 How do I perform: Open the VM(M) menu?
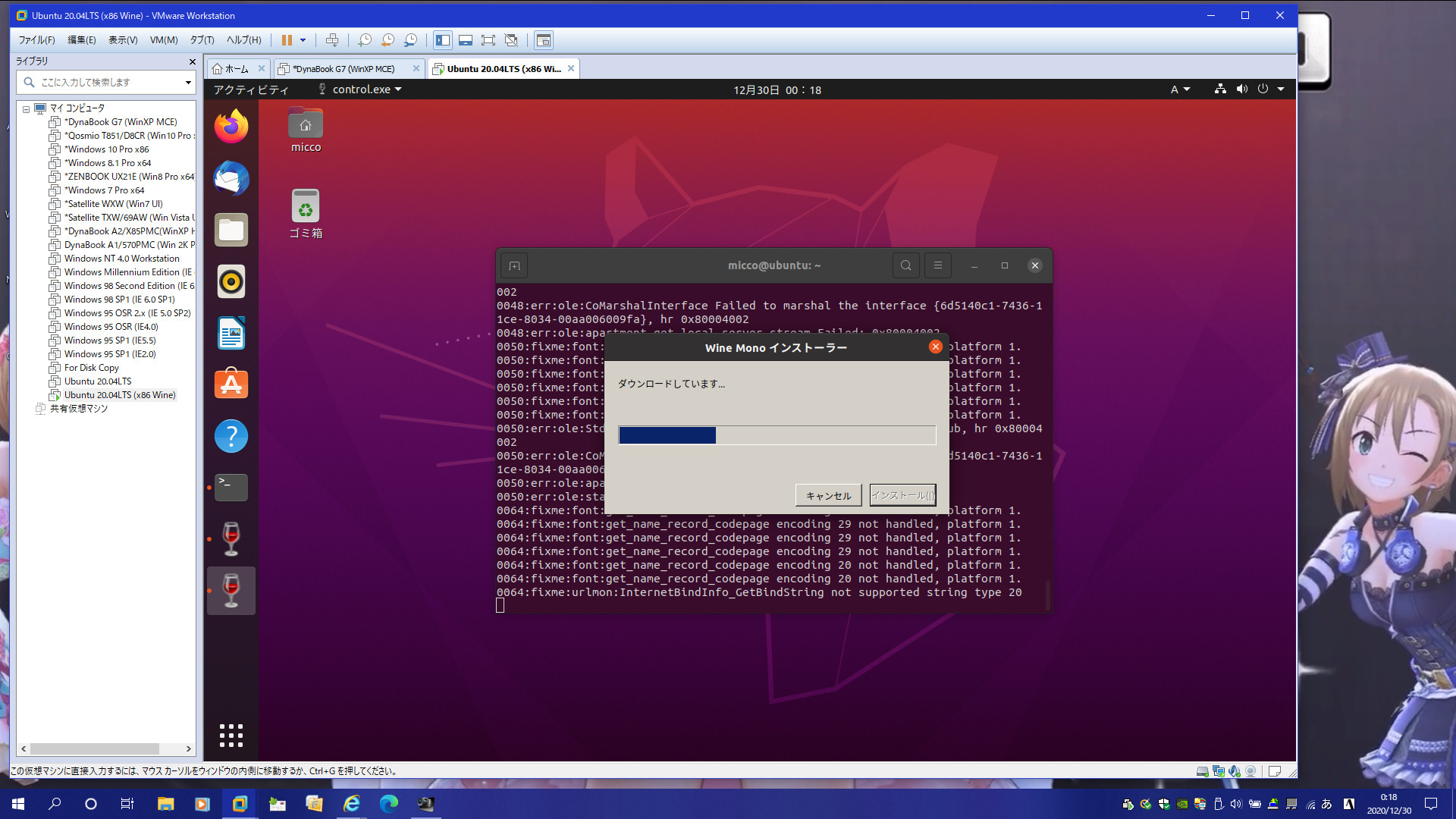tap(164, 40)
